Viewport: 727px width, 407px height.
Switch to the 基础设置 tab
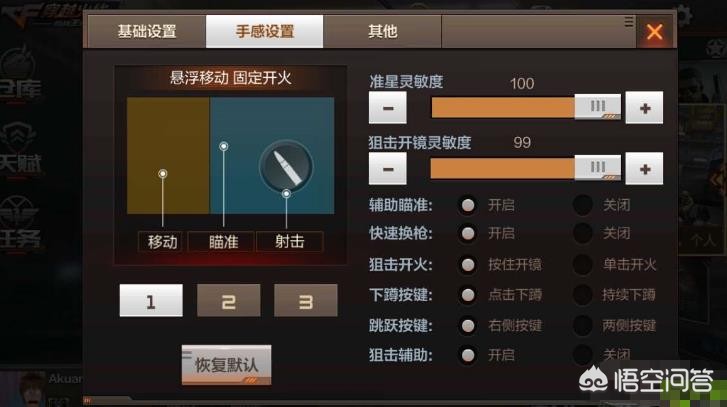pyautogui.click(x=147, y=32)
